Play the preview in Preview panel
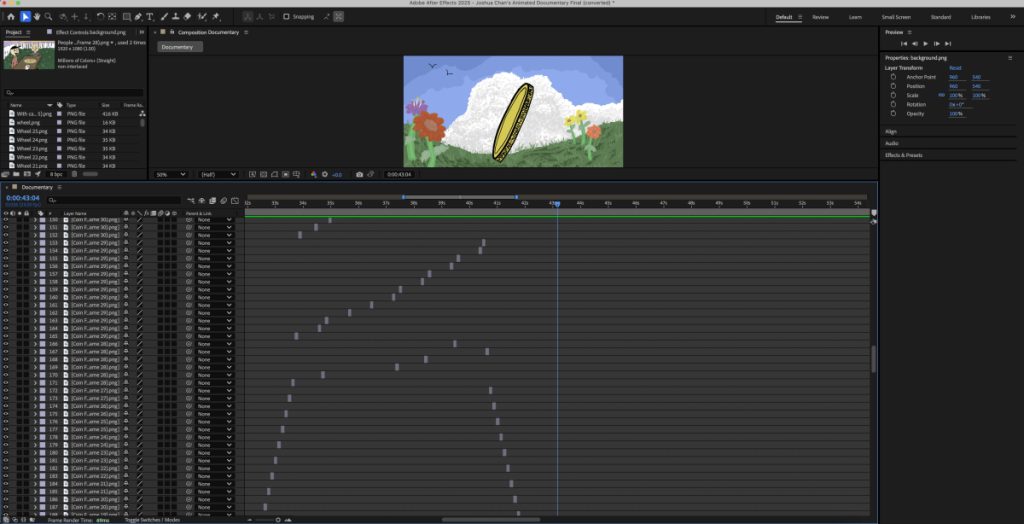1024x524 pixels. [x=925, y=43]
